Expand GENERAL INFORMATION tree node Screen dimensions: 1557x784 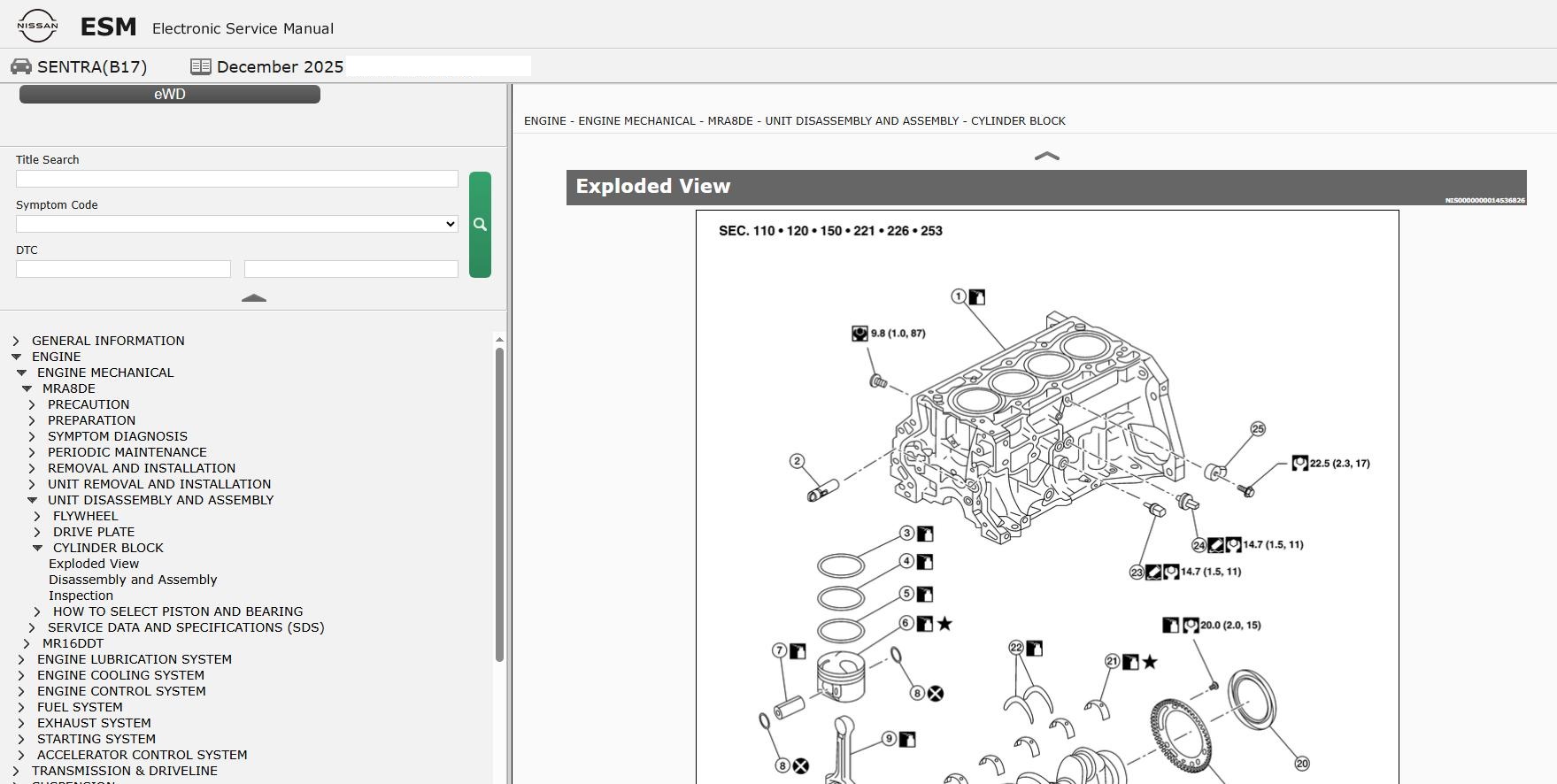[x=16, y=341]
